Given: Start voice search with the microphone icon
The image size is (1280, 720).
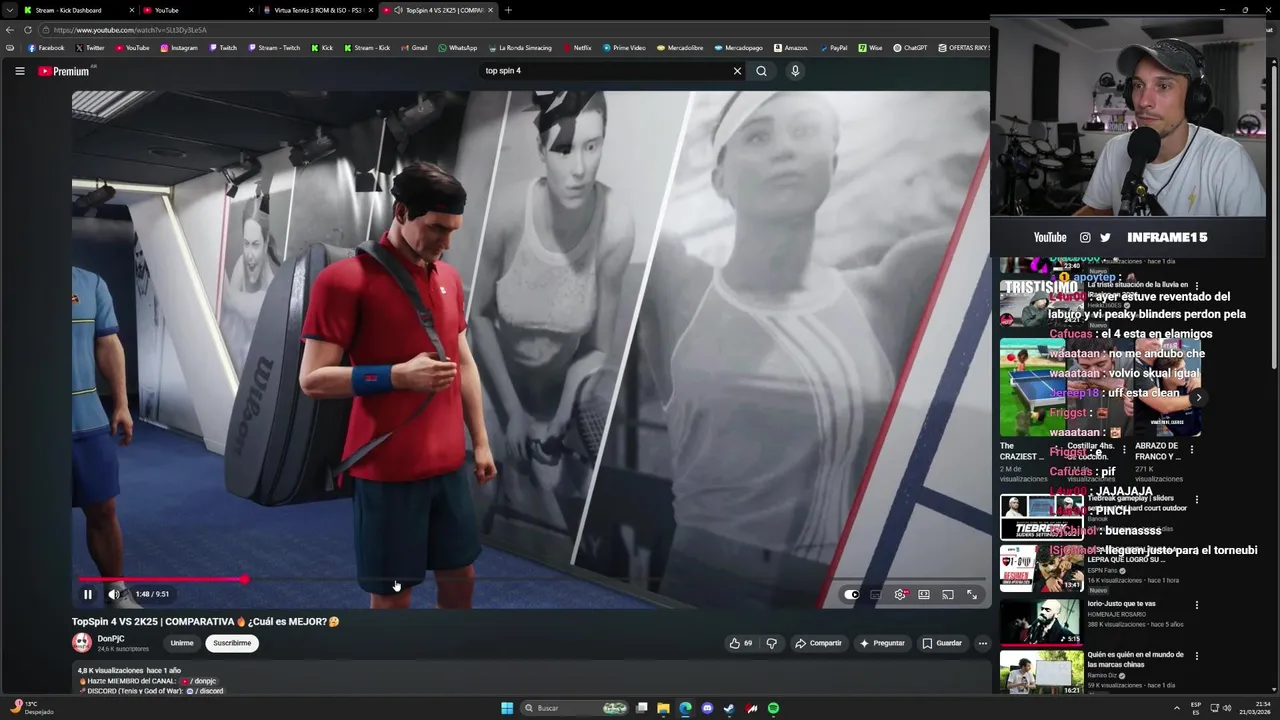Looking at the screenshot, I should pos(795,71).
